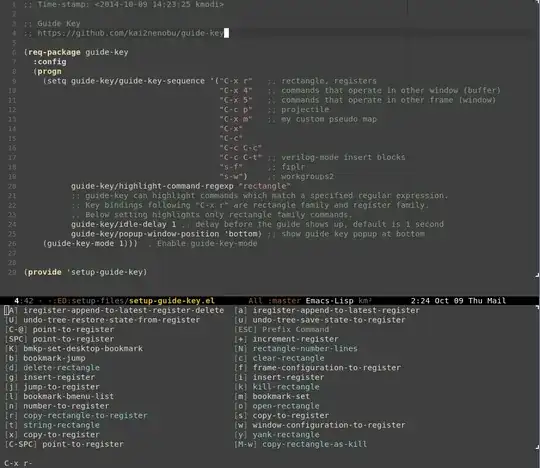Click the 2:24 Oct 09 Thu clock text
Image resolution: width=540 pixels, height=468 pixels.
[446, 301]
